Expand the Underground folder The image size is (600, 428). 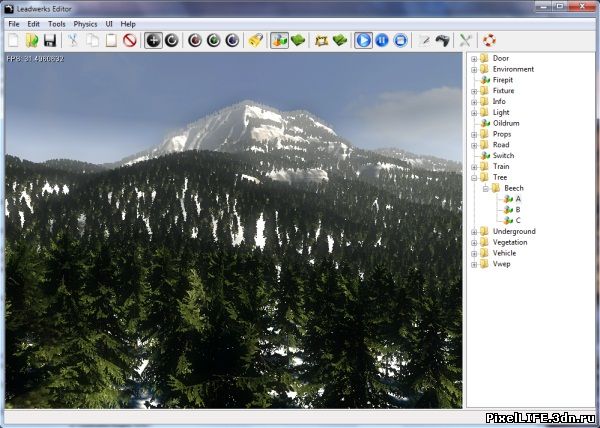pyautogui.click(x=474, y=232)
